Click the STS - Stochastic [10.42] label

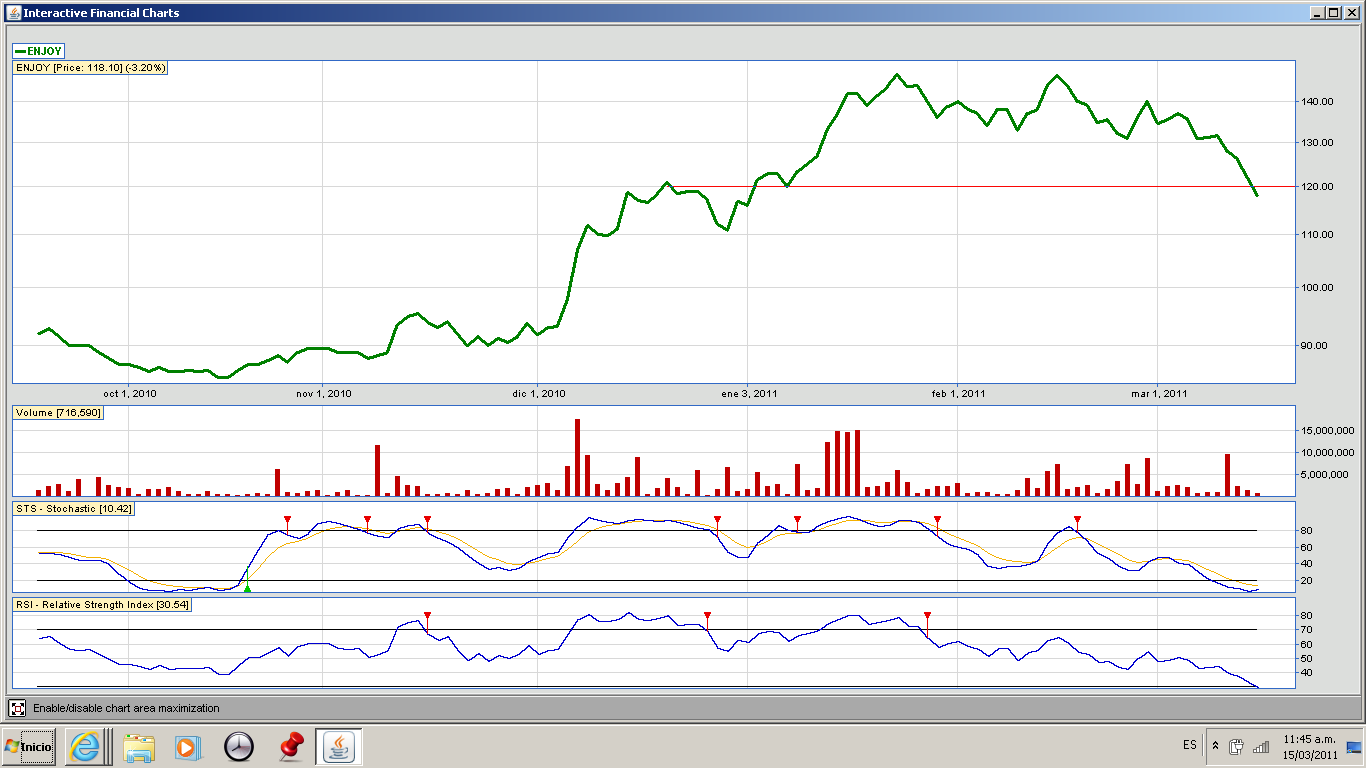pyautogui.click(x=73, y=509)
